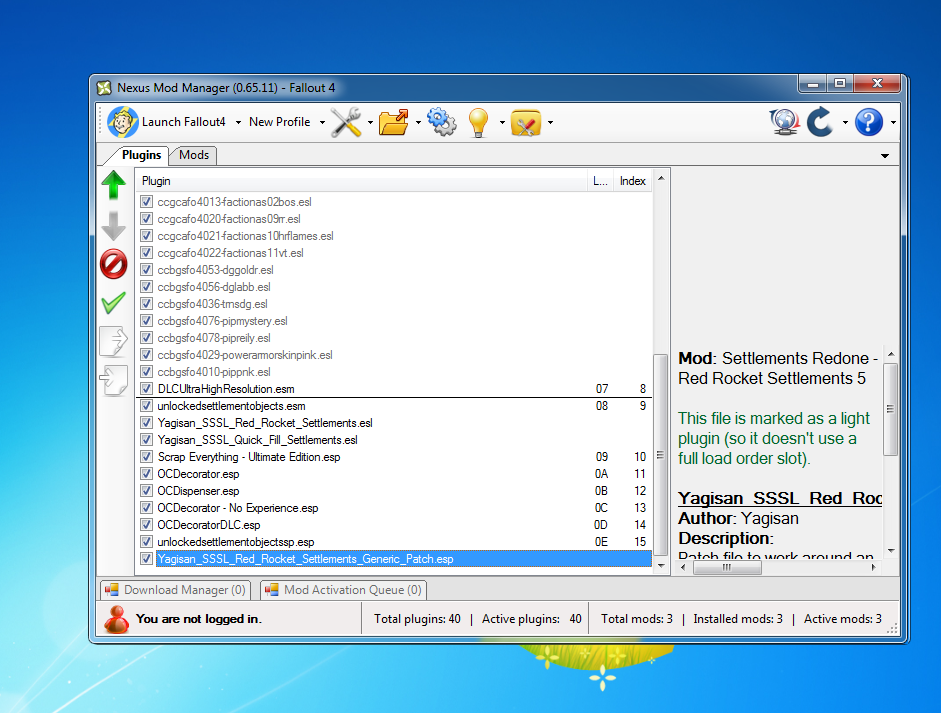Open the Download Manager (0) tab
The image size is (941, 713).
point(175,590)
